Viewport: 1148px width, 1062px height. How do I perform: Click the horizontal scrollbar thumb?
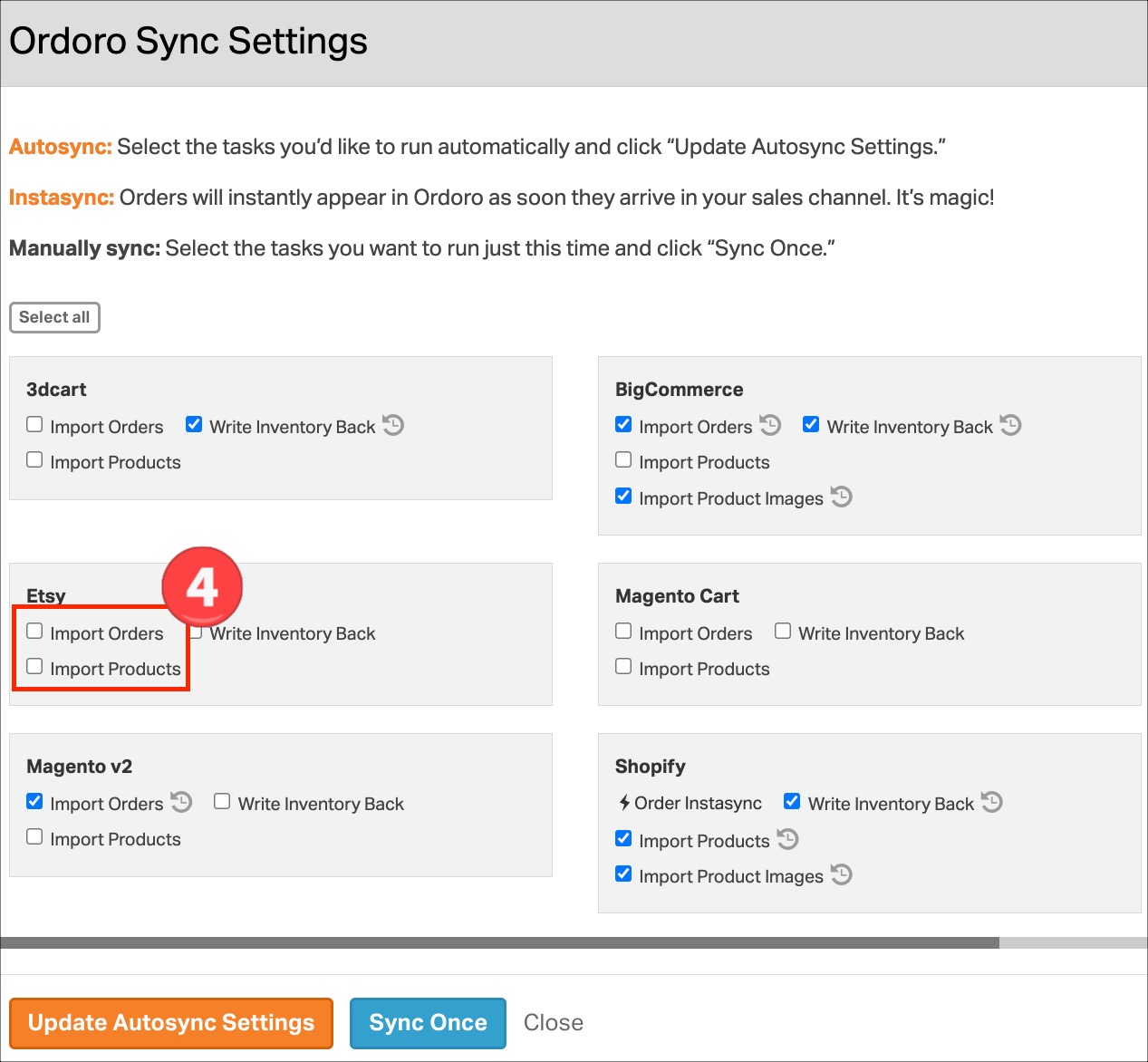pos(499,942)
